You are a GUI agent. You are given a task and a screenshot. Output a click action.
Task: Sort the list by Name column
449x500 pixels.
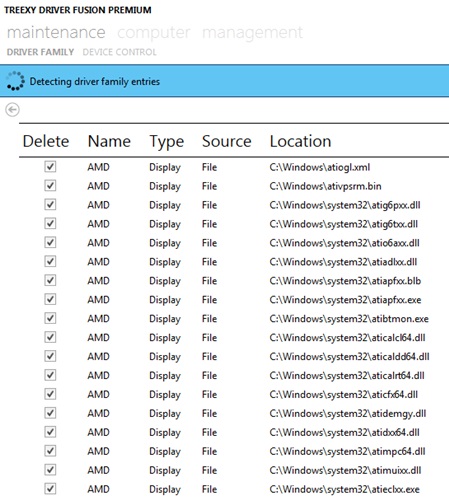(109, 141)
